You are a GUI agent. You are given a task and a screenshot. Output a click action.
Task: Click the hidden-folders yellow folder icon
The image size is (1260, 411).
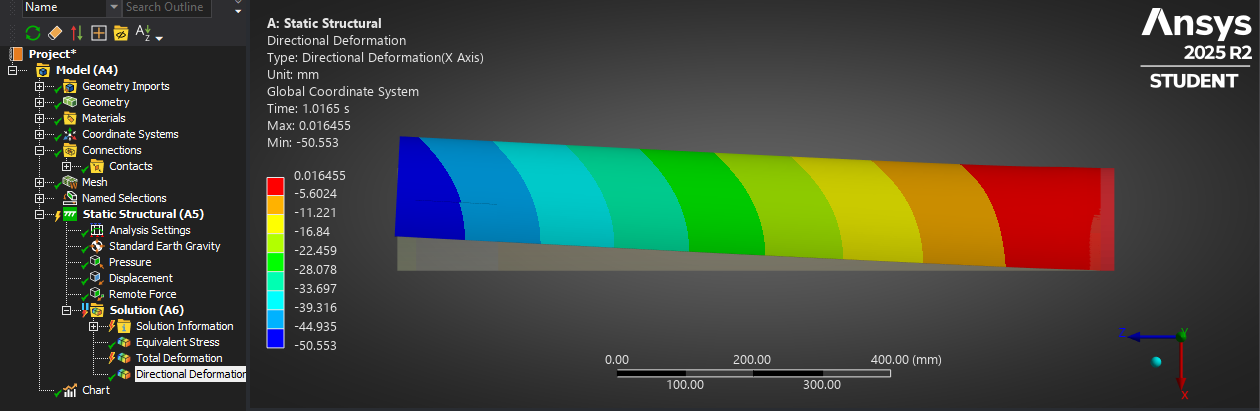pos(121,33)
